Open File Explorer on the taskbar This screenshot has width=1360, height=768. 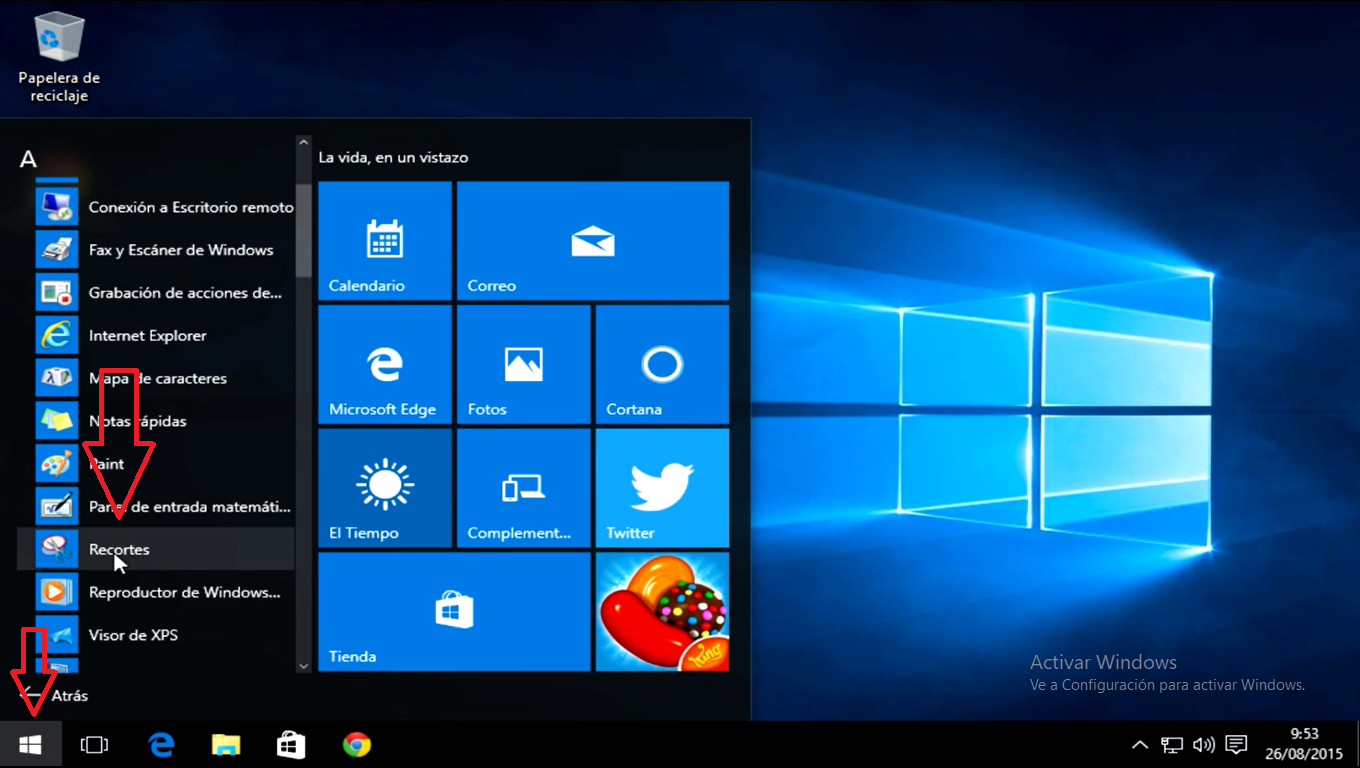(226, 745)
